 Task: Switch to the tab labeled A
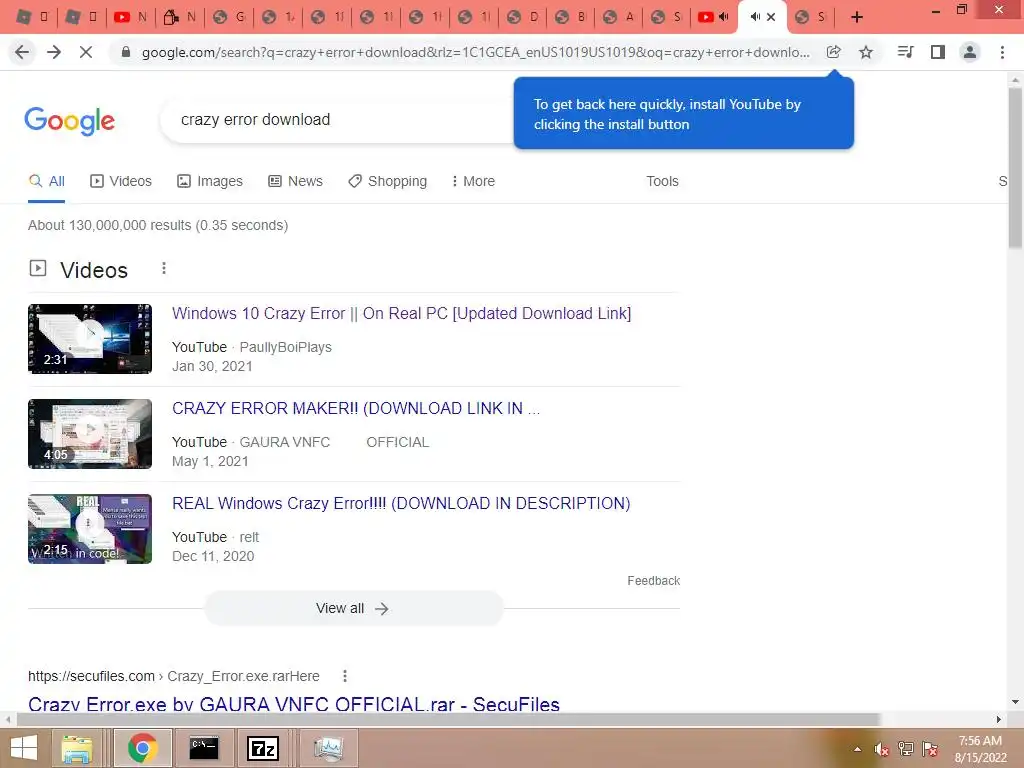[618, 17]
